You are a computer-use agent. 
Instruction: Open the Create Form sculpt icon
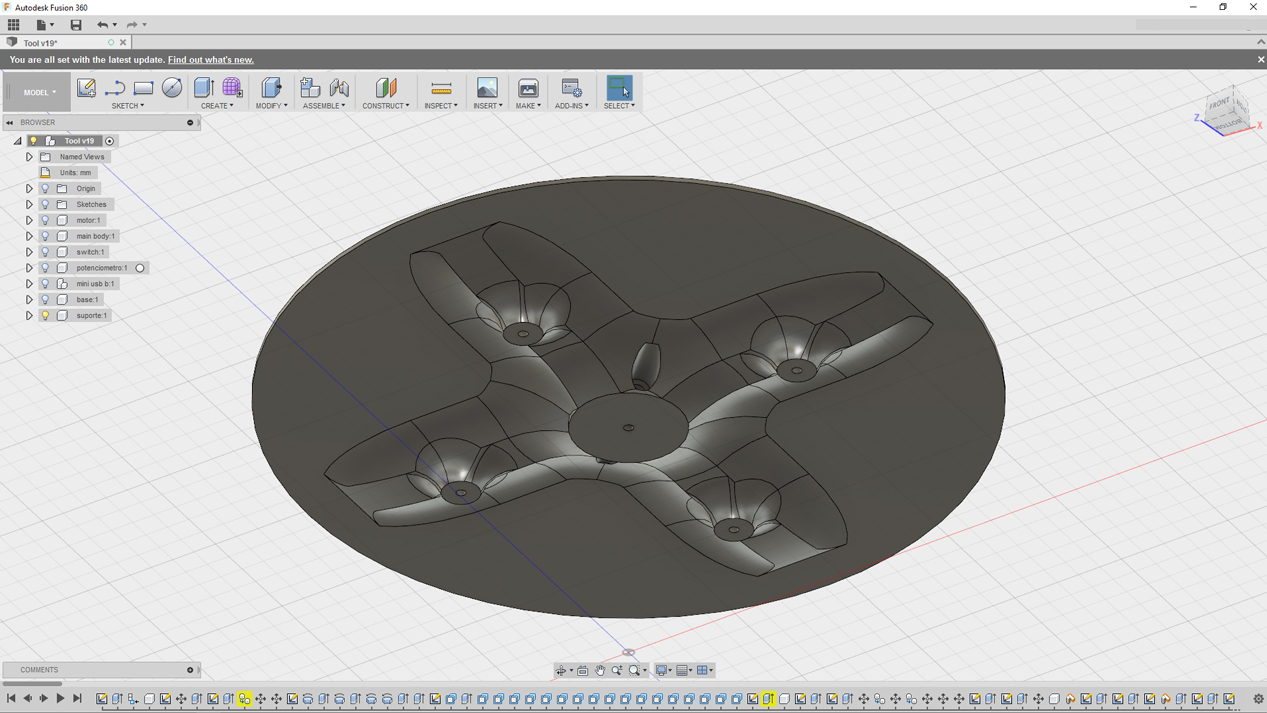point(232,88)
